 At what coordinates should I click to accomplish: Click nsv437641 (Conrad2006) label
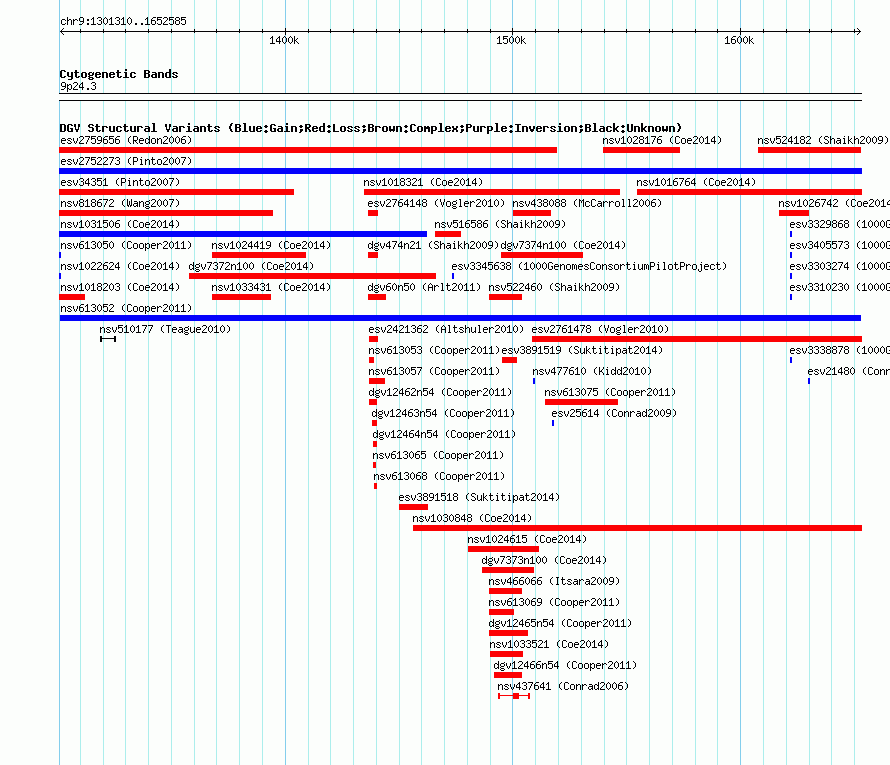click(x=563, y=686)
